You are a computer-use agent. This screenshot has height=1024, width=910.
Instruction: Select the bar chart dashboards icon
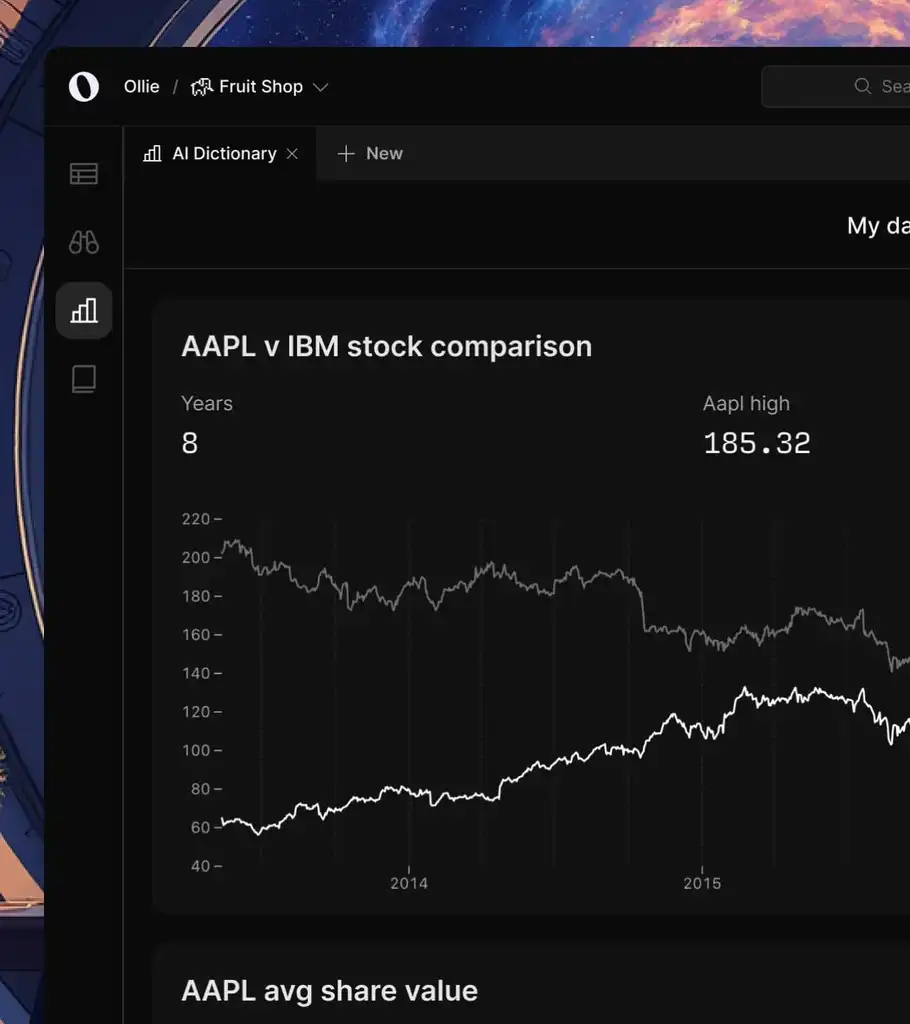coord(84,310)
